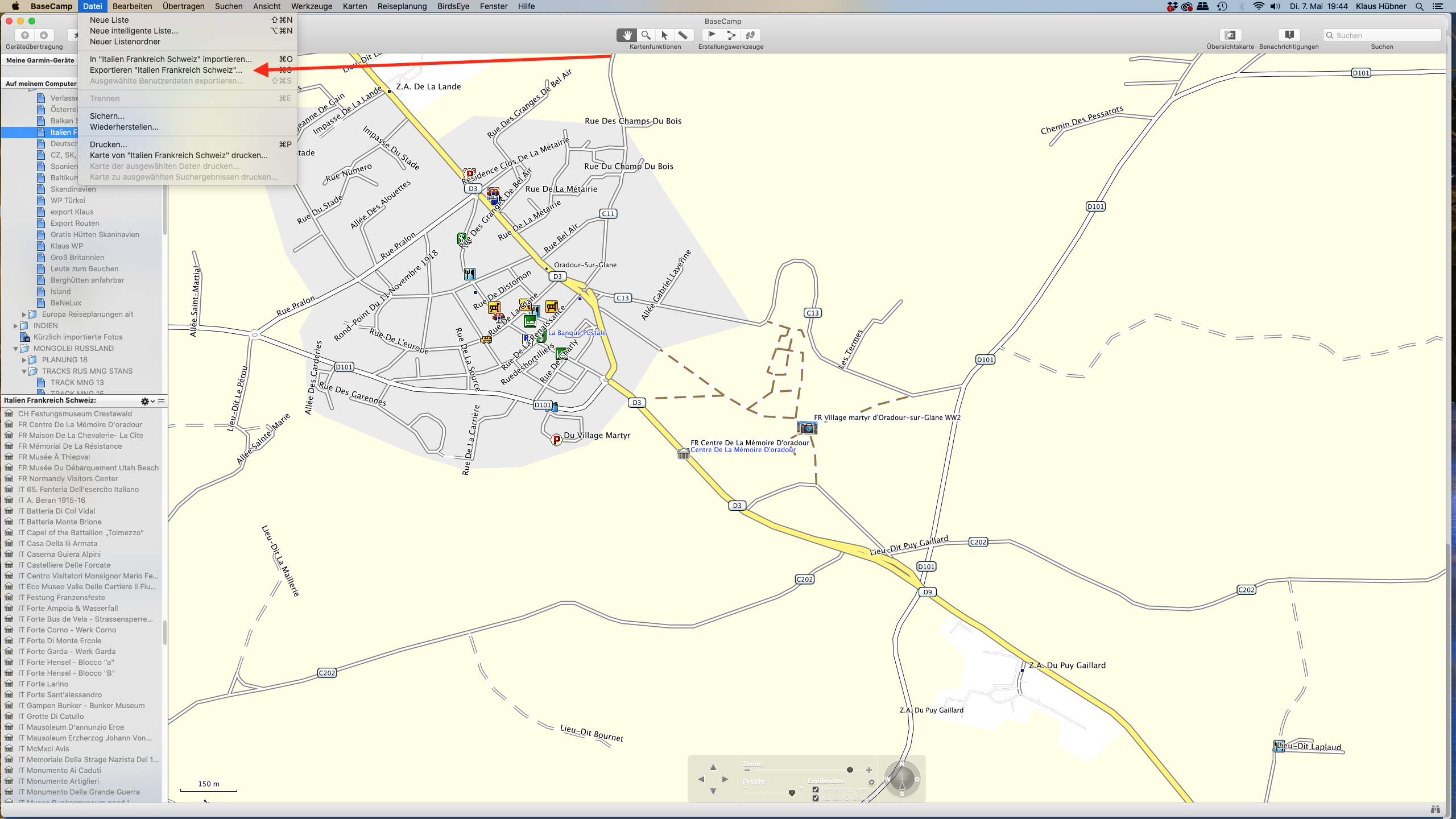The image size is (1456, 819).
Task: Click the restaurant icon on the map
Action: [x=469, y=274]
